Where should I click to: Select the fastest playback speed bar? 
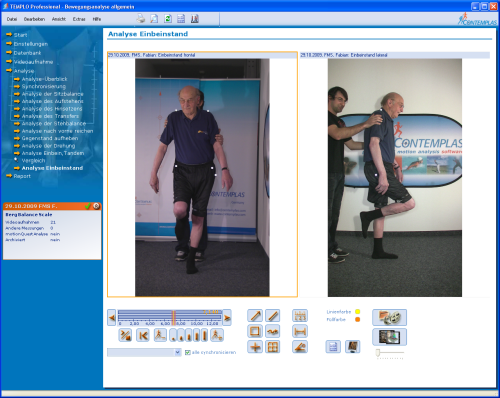pyautogui.click(x=204, y=336)
